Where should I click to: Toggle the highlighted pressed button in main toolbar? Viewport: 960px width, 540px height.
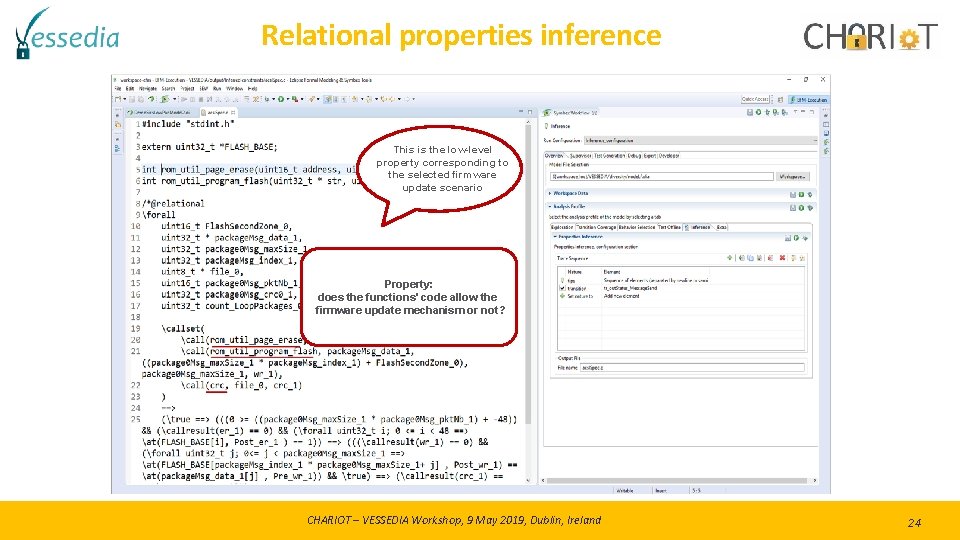328,99
